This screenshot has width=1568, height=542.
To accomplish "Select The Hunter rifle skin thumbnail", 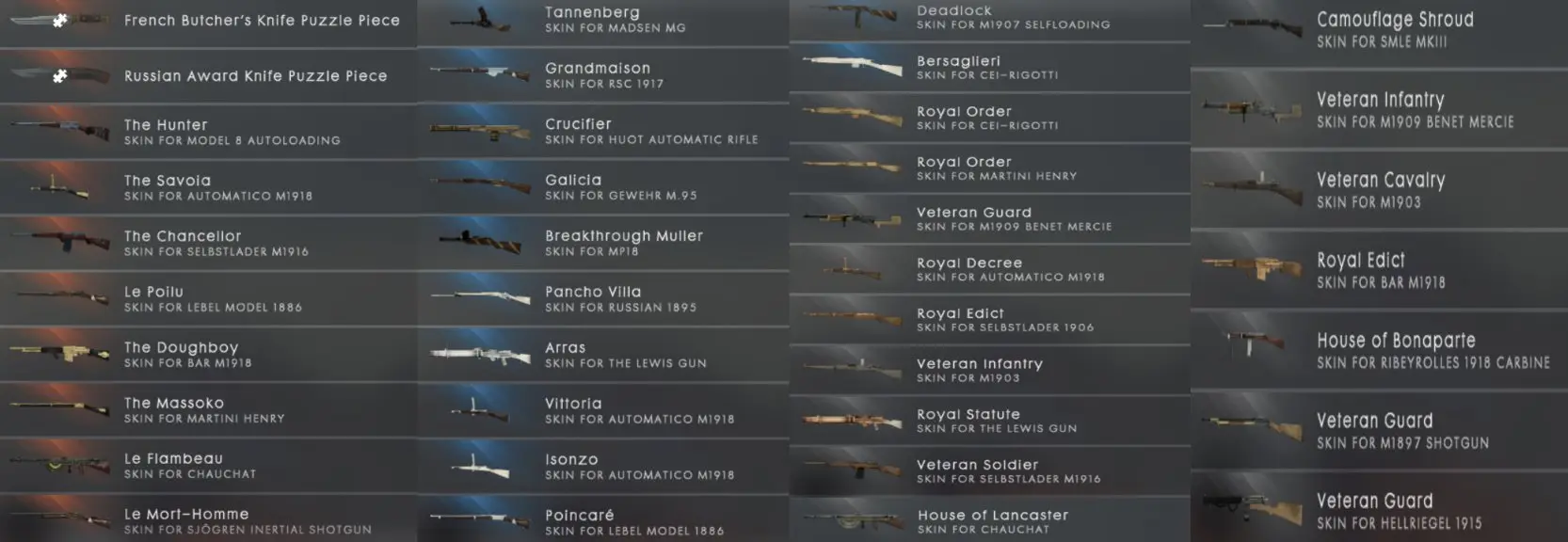I will [58, 132].
